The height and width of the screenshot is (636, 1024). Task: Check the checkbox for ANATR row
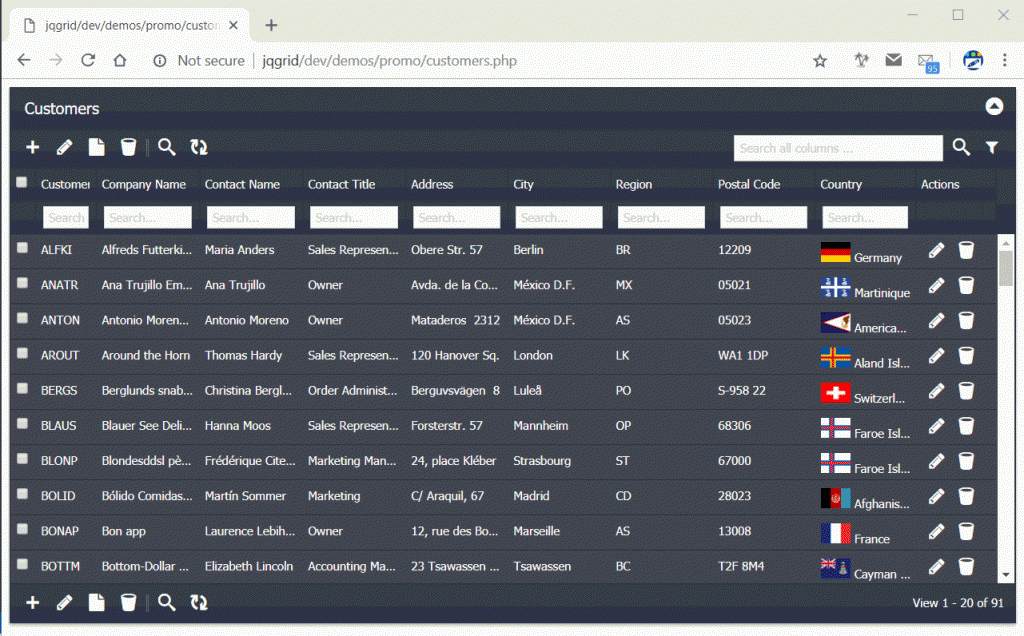point(22,284)
